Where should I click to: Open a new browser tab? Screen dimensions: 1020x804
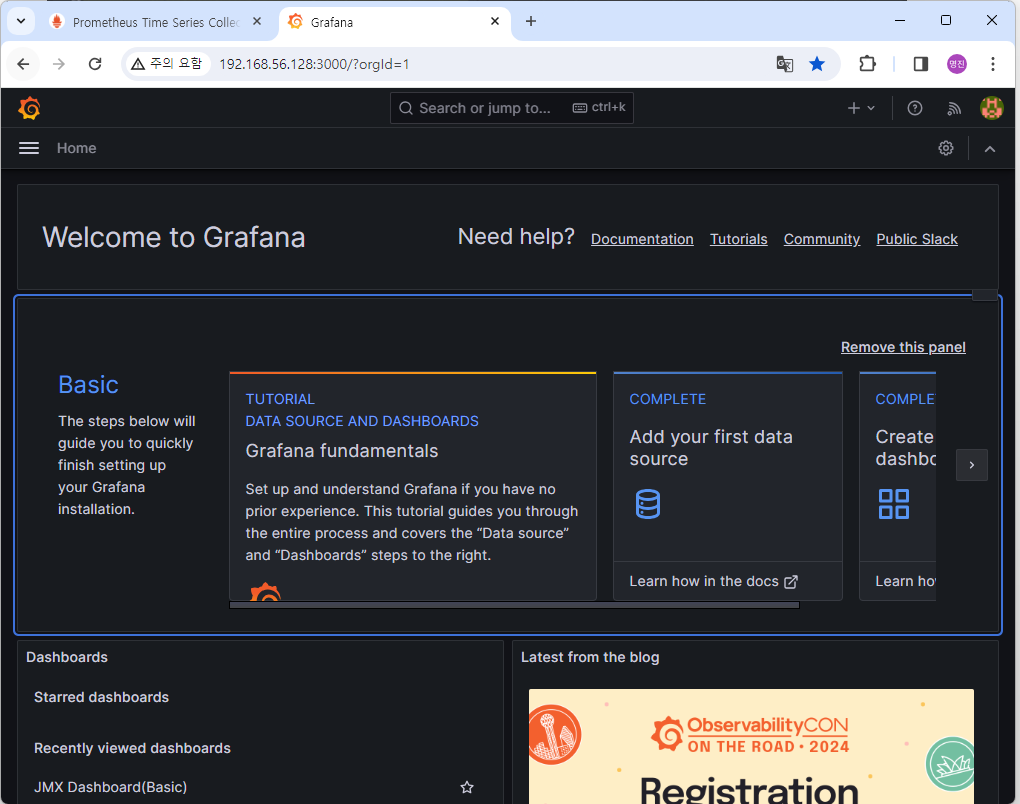point(531,21)
